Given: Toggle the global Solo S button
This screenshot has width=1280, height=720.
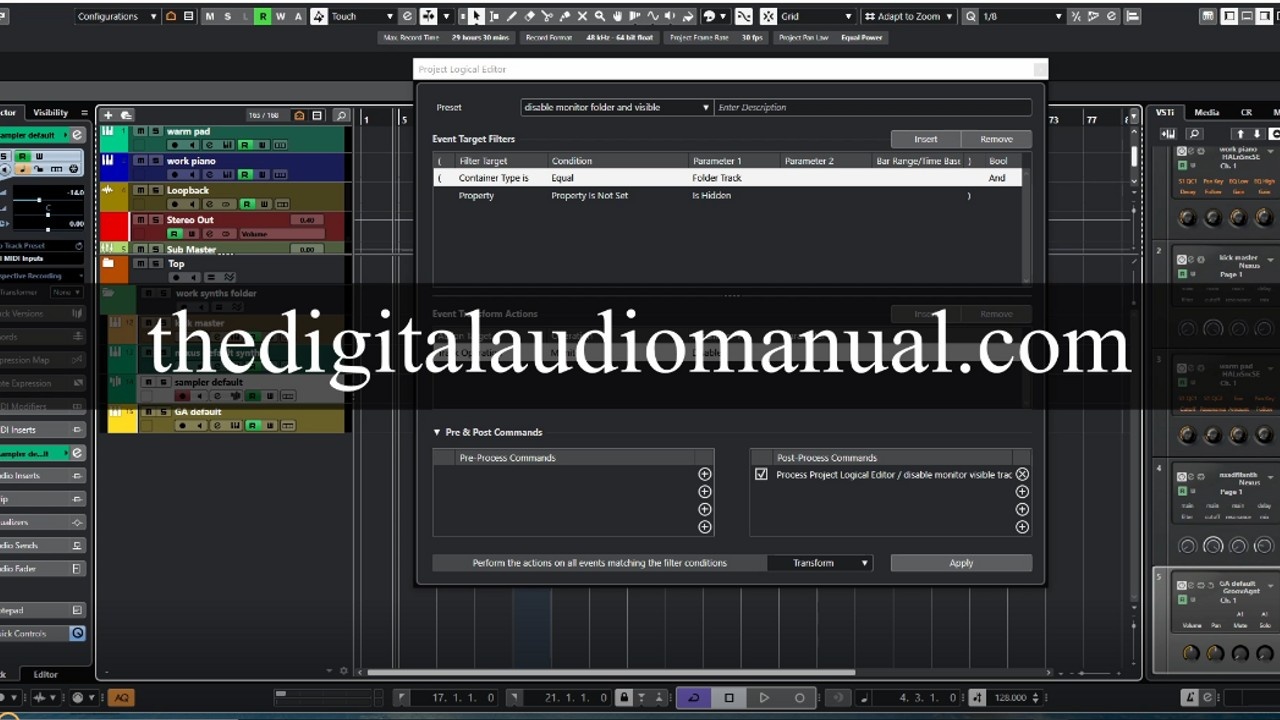Looking at the screenshot, I should click(227, 16).
